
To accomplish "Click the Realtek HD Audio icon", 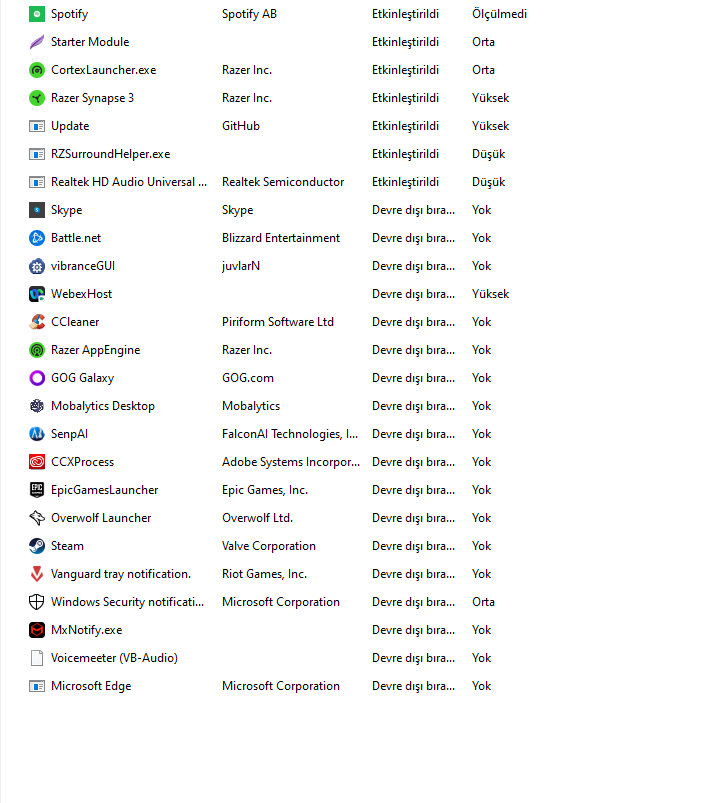I will tap(37, 182).
